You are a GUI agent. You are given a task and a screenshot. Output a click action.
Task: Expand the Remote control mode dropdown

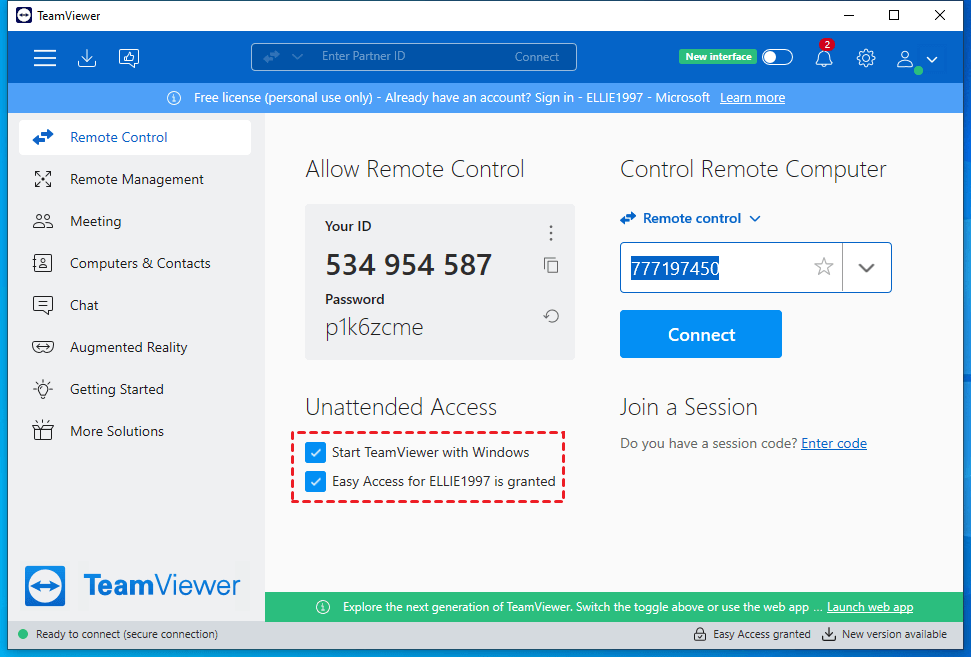(x=692, y=218)
